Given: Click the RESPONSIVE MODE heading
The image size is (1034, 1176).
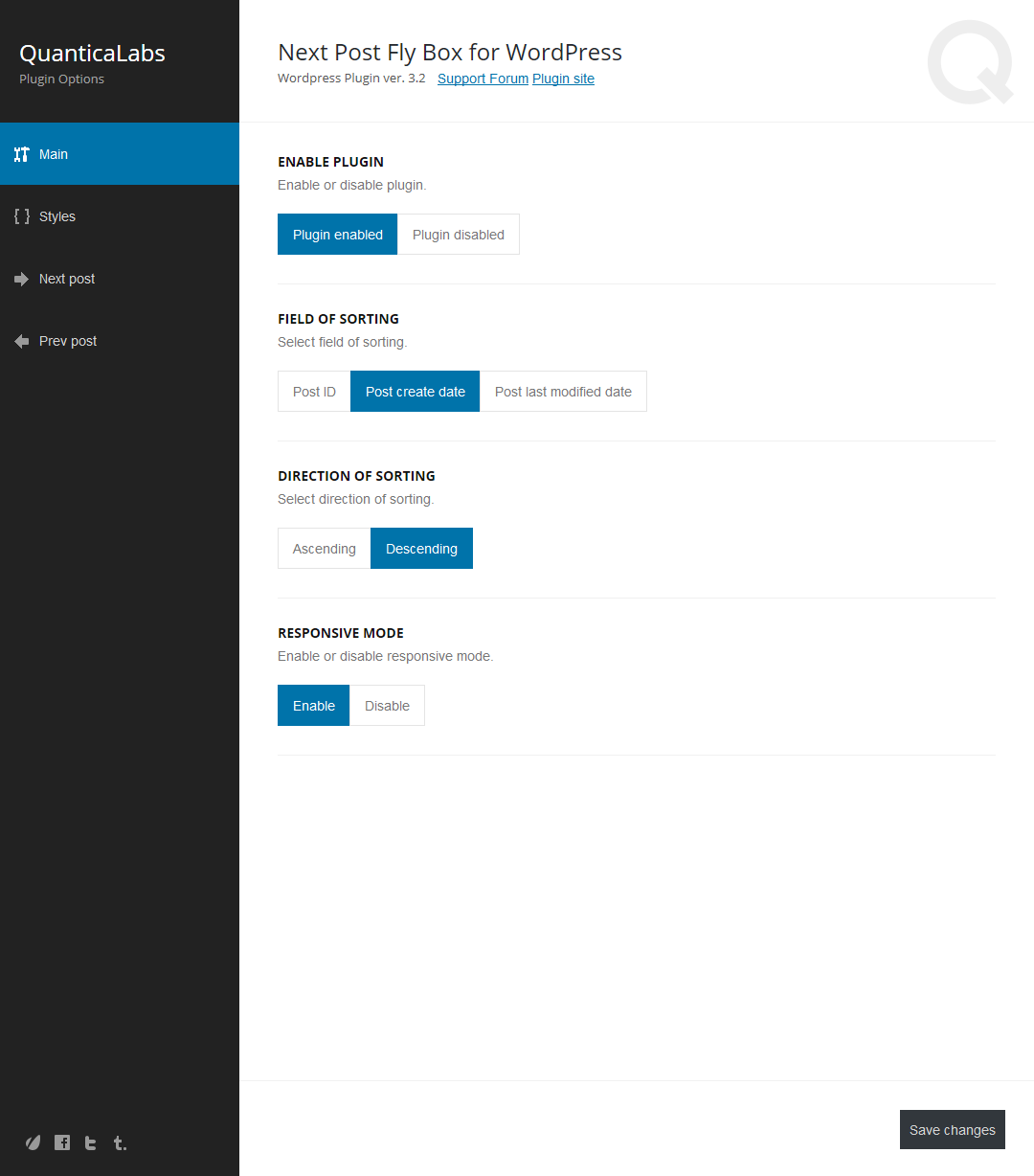Looking at the screenshot, I should [341, 633].
